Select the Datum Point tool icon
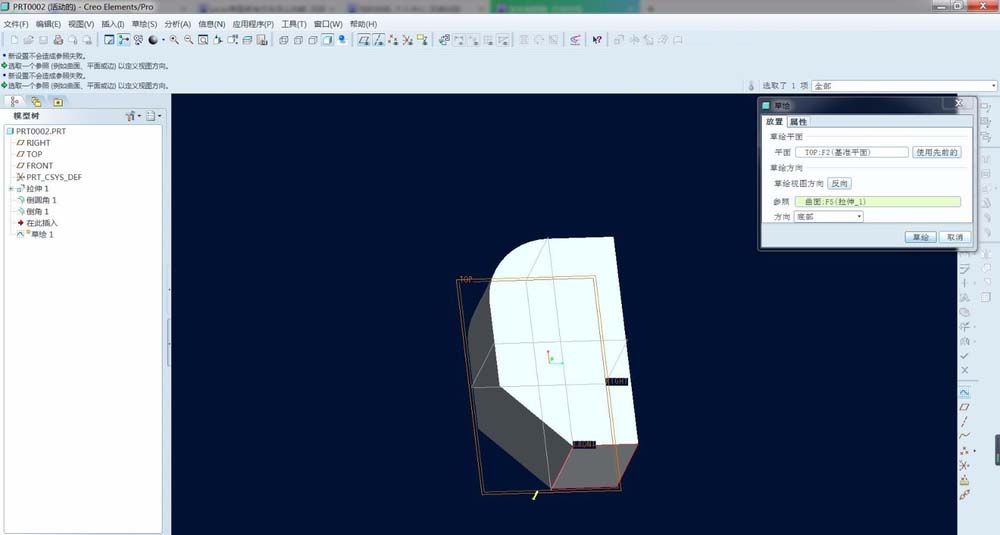 coord(964,450)
